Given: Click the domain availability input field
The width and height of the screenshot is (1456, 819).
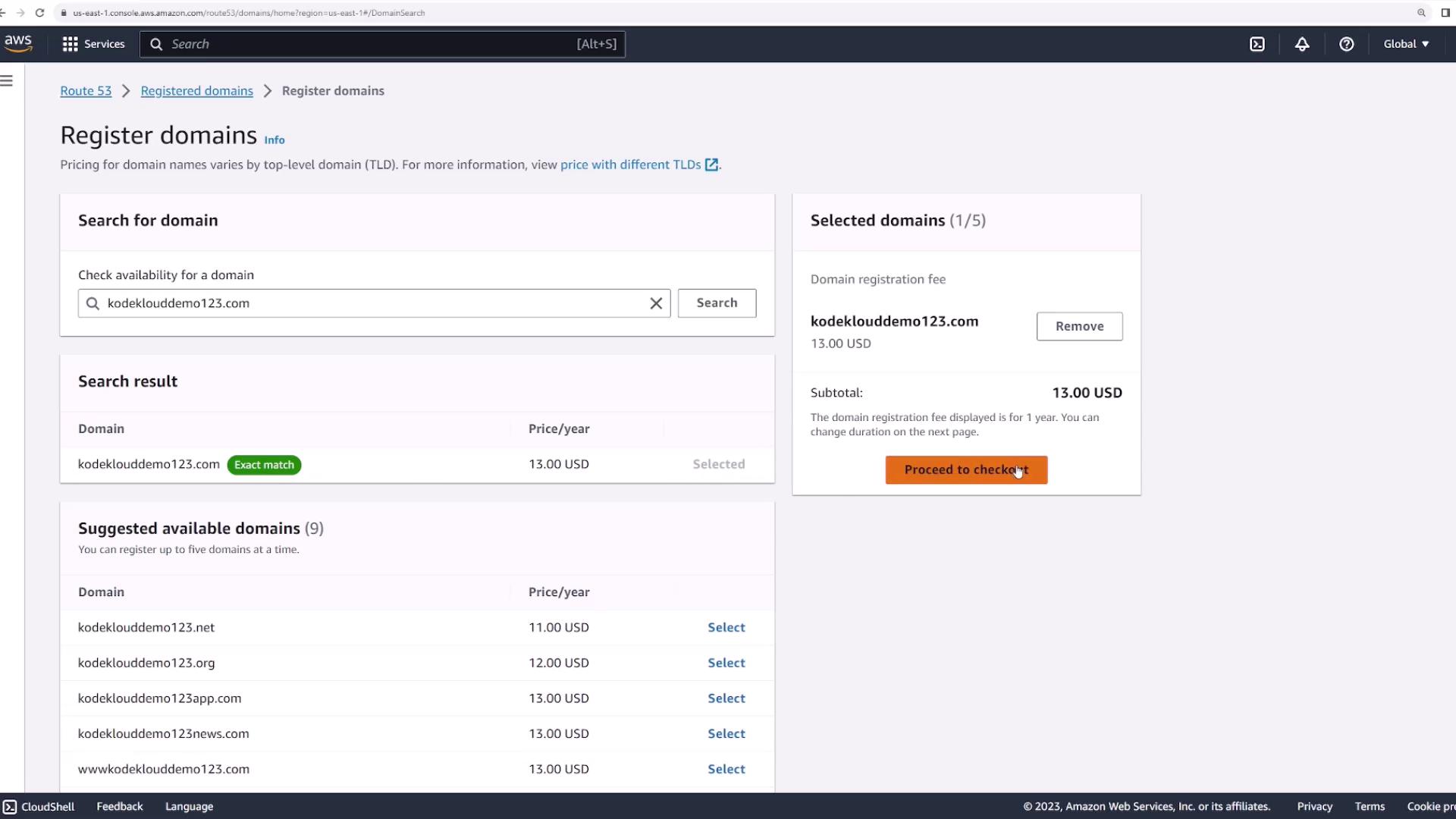Looking at the screenshot, I should [x=372, y=303].
